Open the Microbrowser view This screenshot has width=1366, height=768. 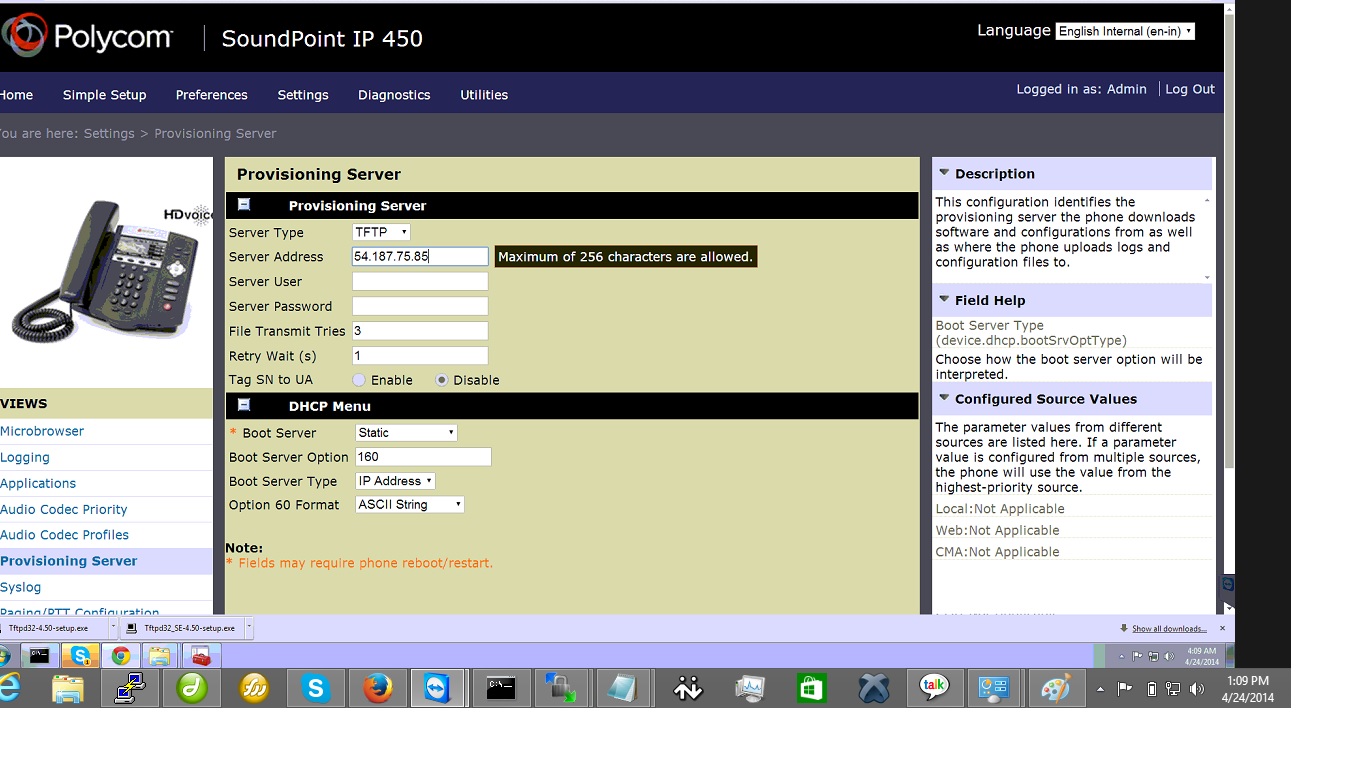42,431
